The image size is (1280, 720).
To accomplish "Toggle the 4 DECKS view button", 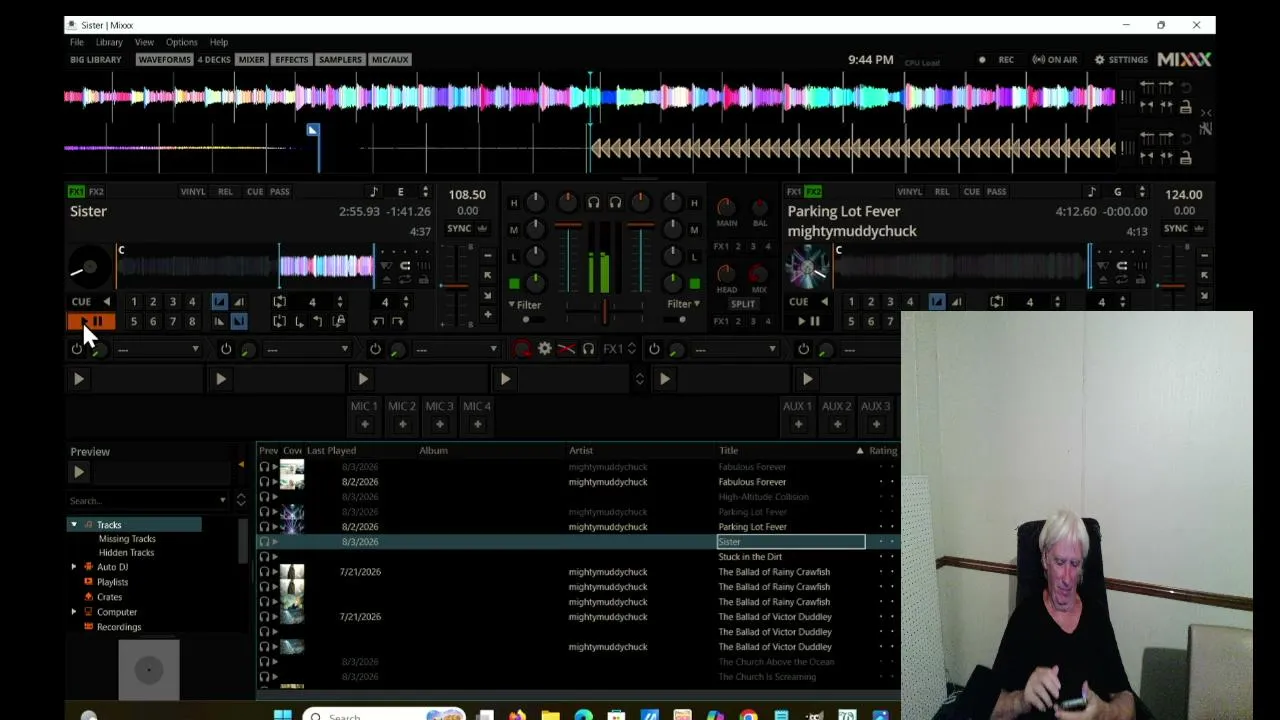I will pos(214,59).
